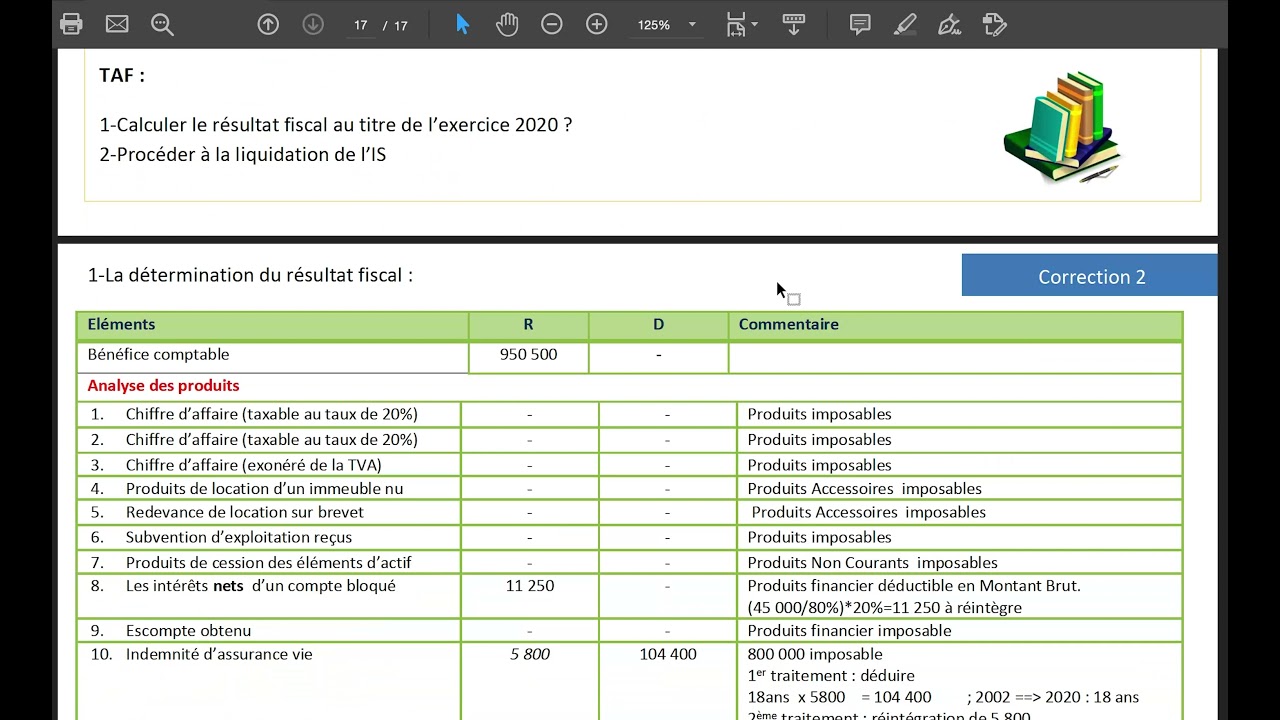Image resolution: width=1280 pixels, height=720 pixels.
Task: Click the Produits financier imposable comment
Action: pos(849,631)
